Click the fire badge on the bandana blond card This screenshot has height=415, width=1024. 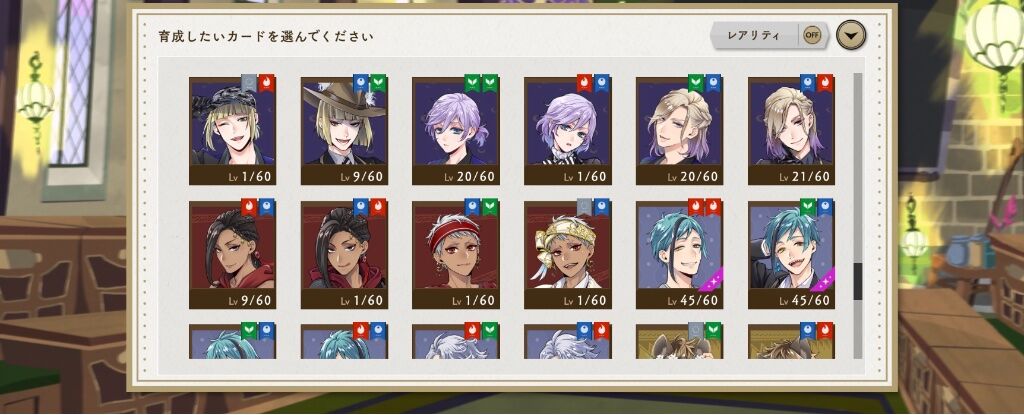(x=266, y=83)
